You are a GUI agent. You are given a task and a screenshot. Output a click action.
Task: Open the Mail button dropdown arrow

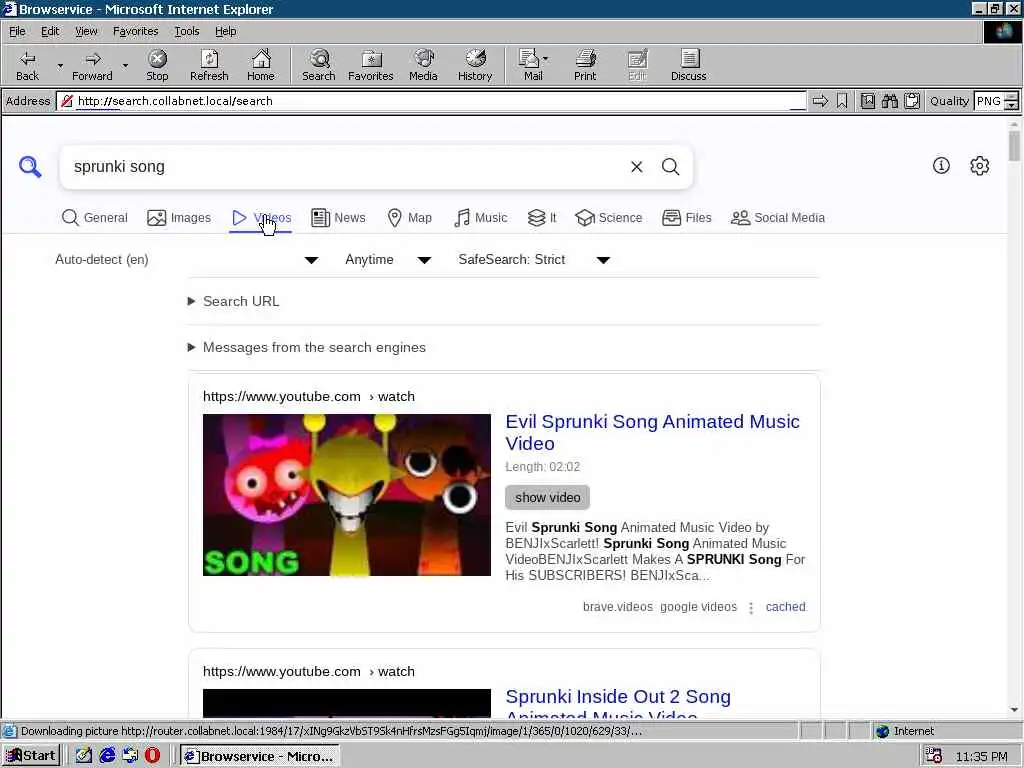(x=545, y=59)
